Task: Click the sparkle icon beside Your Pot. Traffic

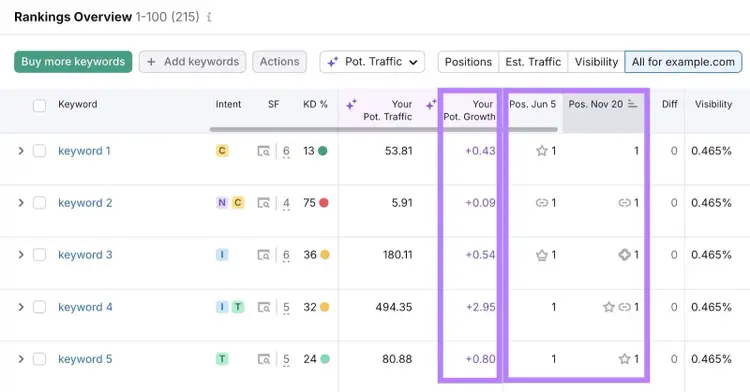Action: [x=352, y=104]
